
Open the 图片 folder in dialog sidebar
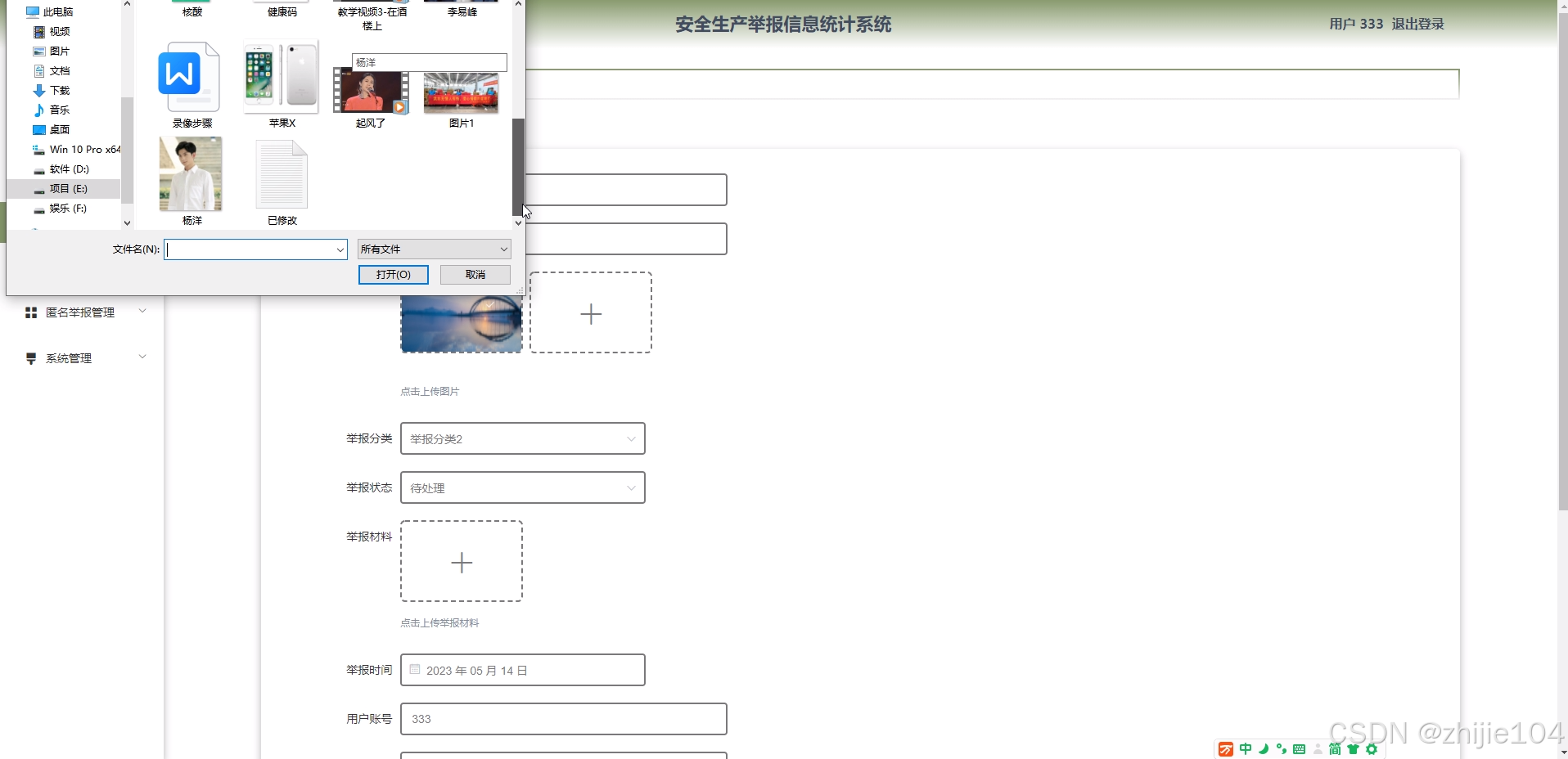tap(52, 52)
